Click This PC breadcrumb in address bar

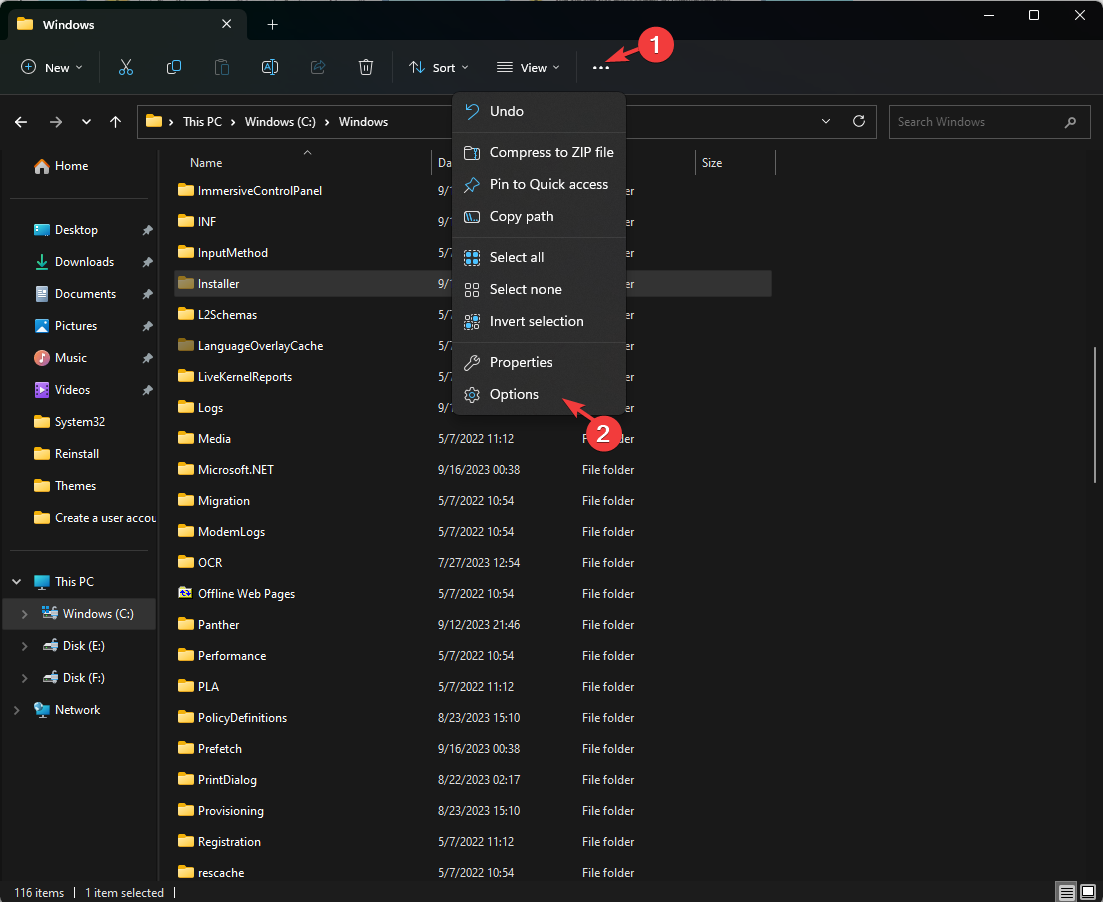pyautogui.click(x=203, y=122)
